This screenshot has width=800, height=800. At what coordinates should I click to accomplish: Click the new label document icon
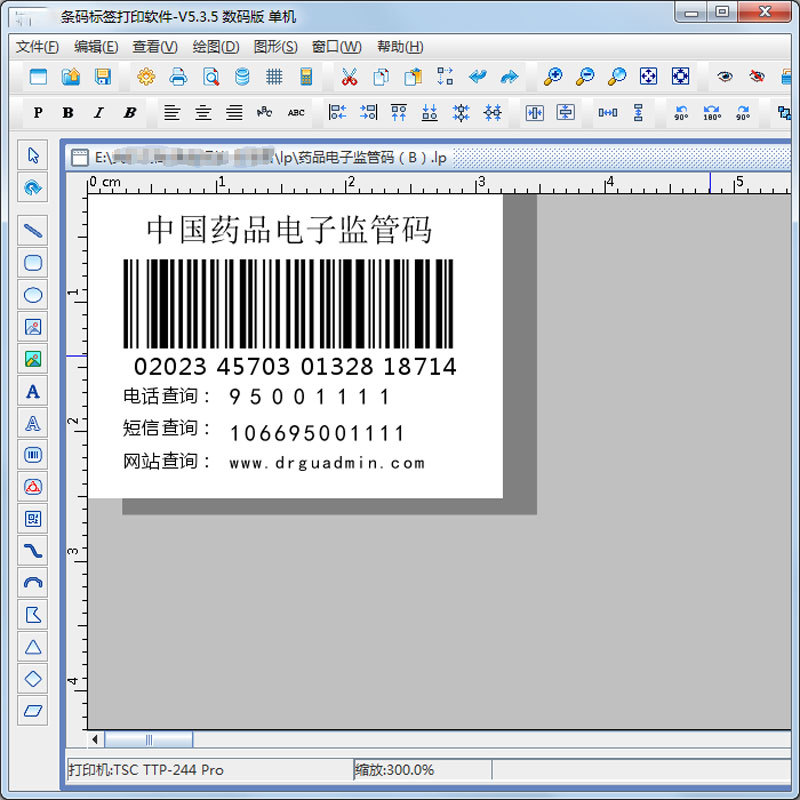[x=38, y=77]
